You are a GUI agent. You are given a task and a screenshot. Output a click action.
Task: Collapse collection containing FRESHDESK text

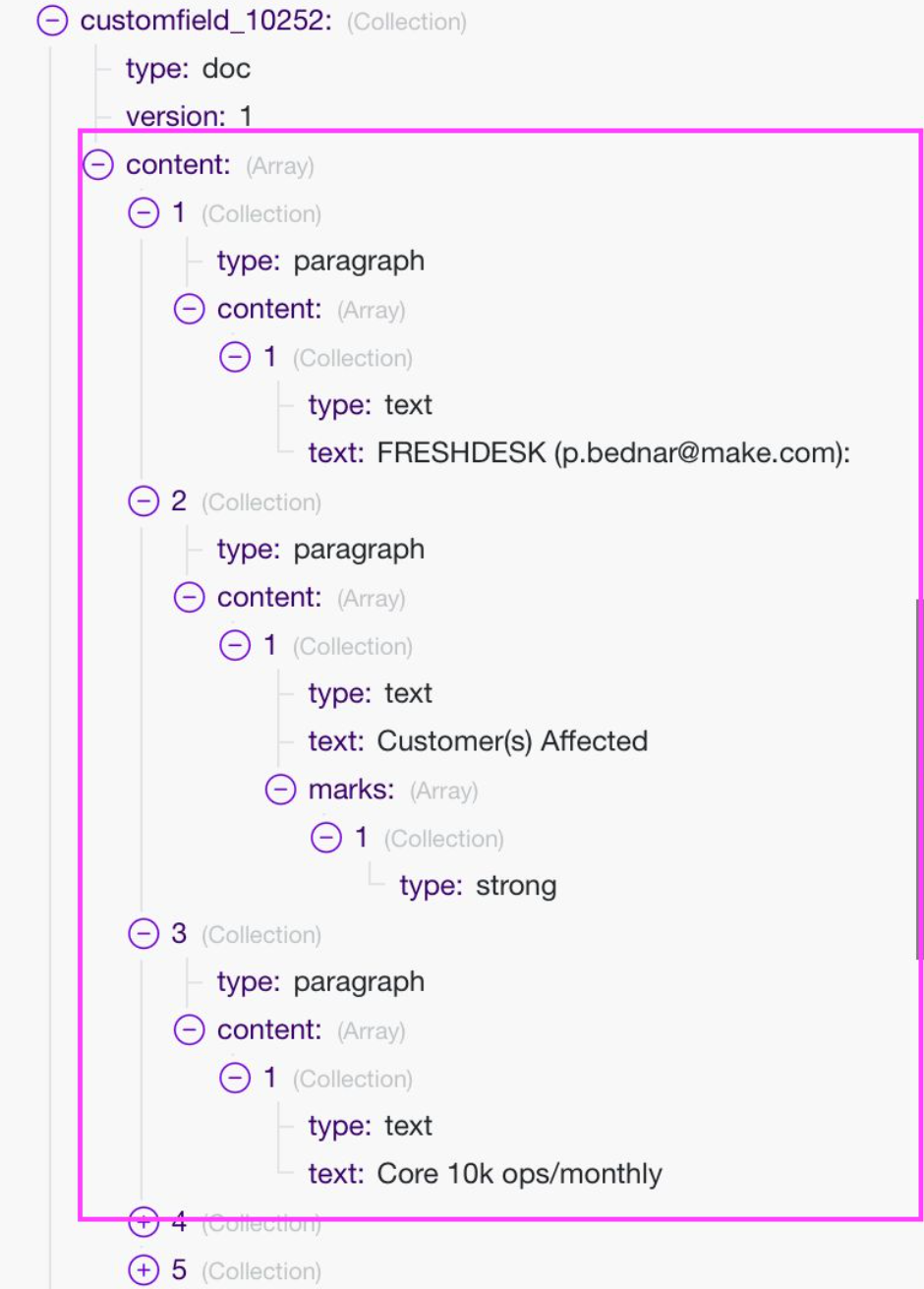pos(235,357)
